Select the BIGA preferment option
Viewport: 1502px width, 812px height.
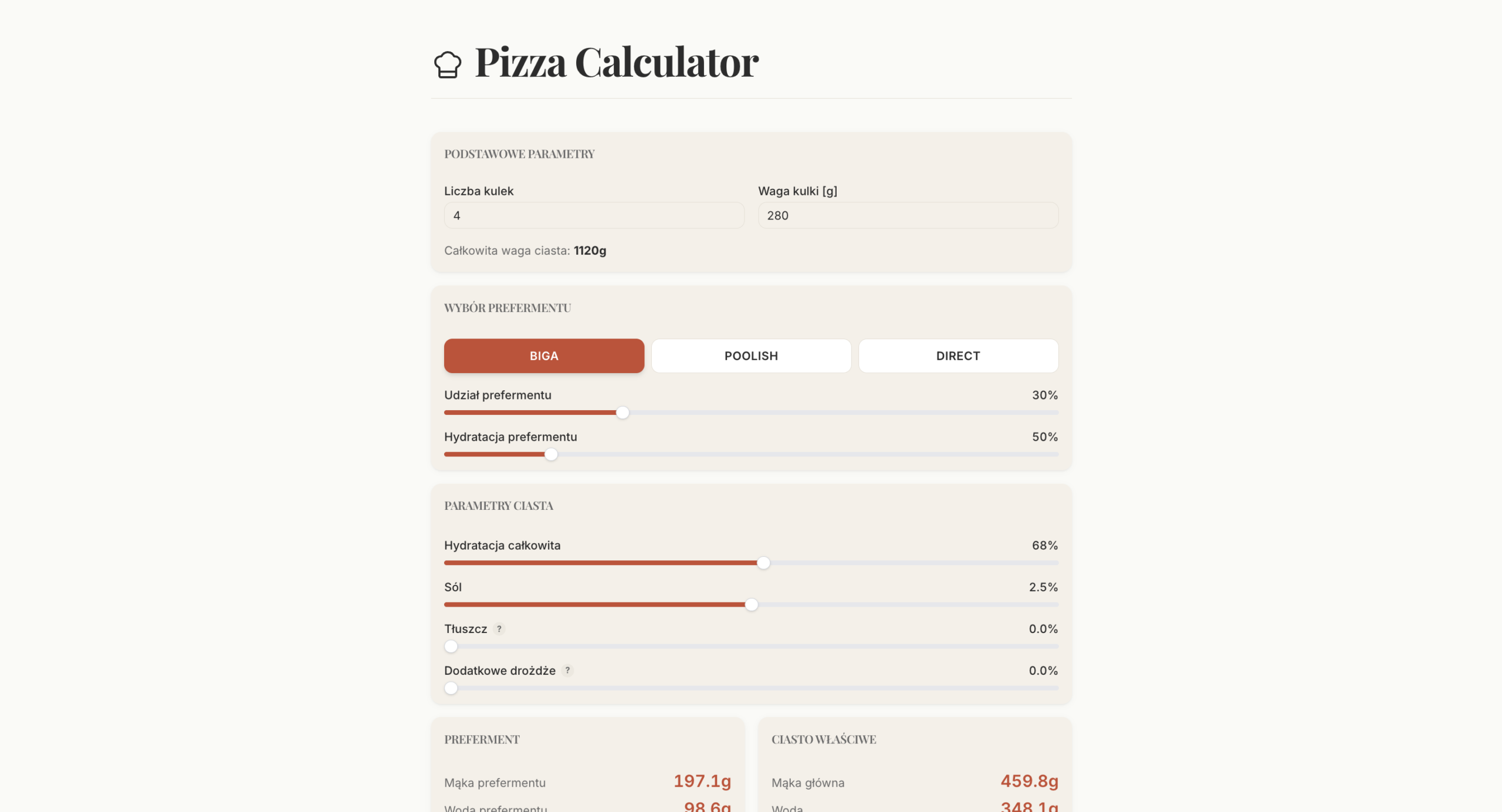point(544,356)
